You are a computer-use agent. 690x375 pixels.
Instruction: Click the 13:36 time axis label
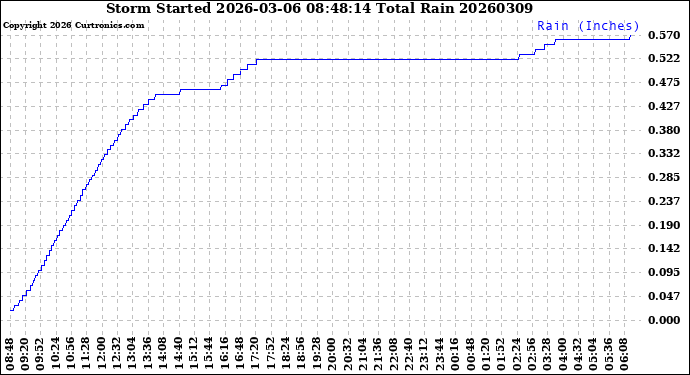(148, 354)
